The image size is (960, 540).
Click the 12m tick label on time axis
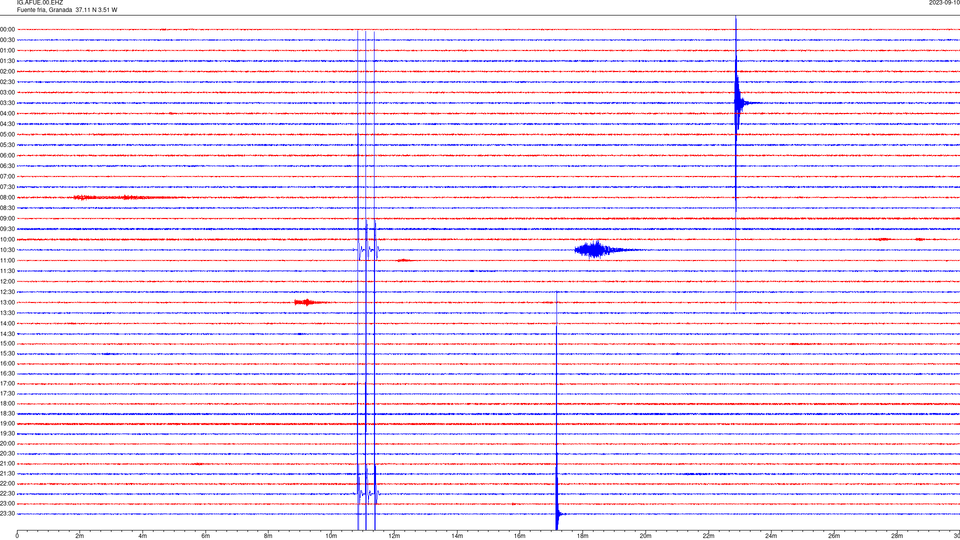394,536
